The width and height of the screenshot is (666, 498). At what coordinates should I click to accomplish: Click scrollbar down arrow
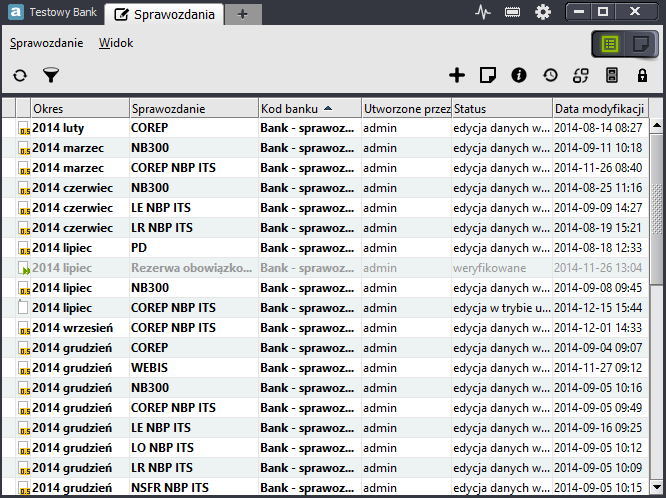pyautogui.click(x=657, y=487)
